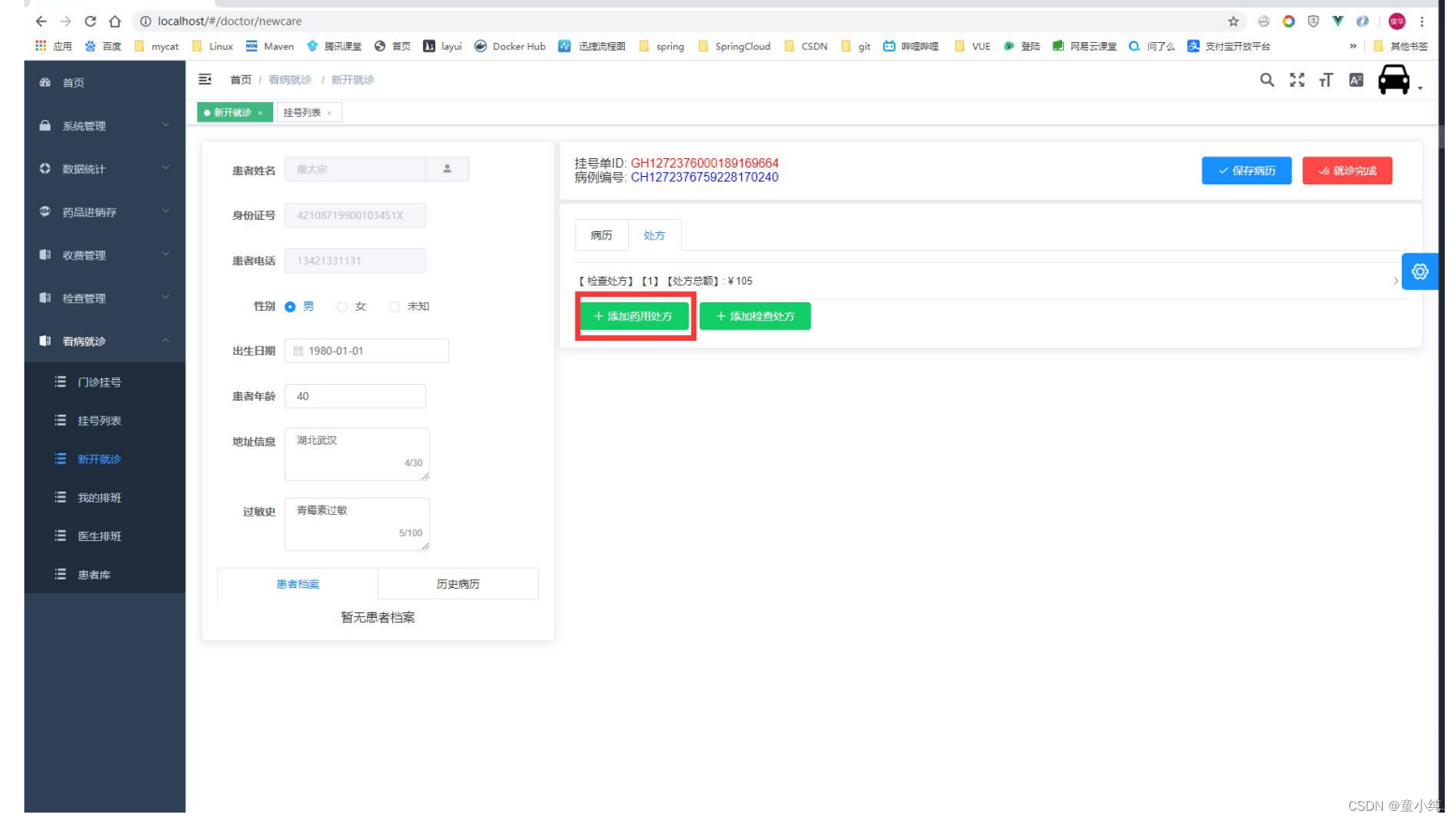Click 保存病历 button

[1246, 170]
